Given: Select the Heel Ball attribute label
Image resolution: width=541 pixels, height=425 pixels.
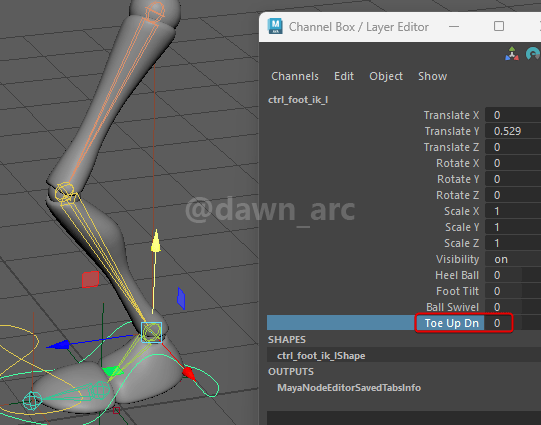Looking at the screenshot, I should pos(457,275).
